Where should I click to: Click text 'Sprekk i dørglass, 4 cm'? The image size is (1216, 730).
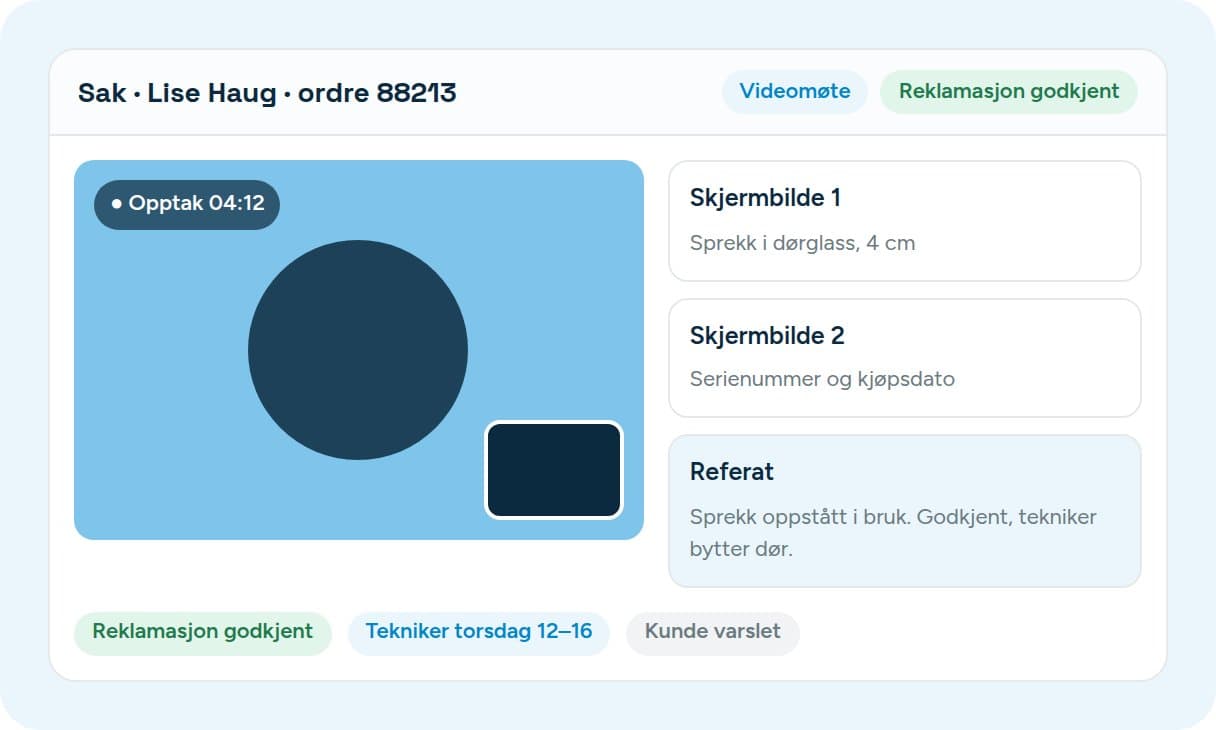(802, 243)
